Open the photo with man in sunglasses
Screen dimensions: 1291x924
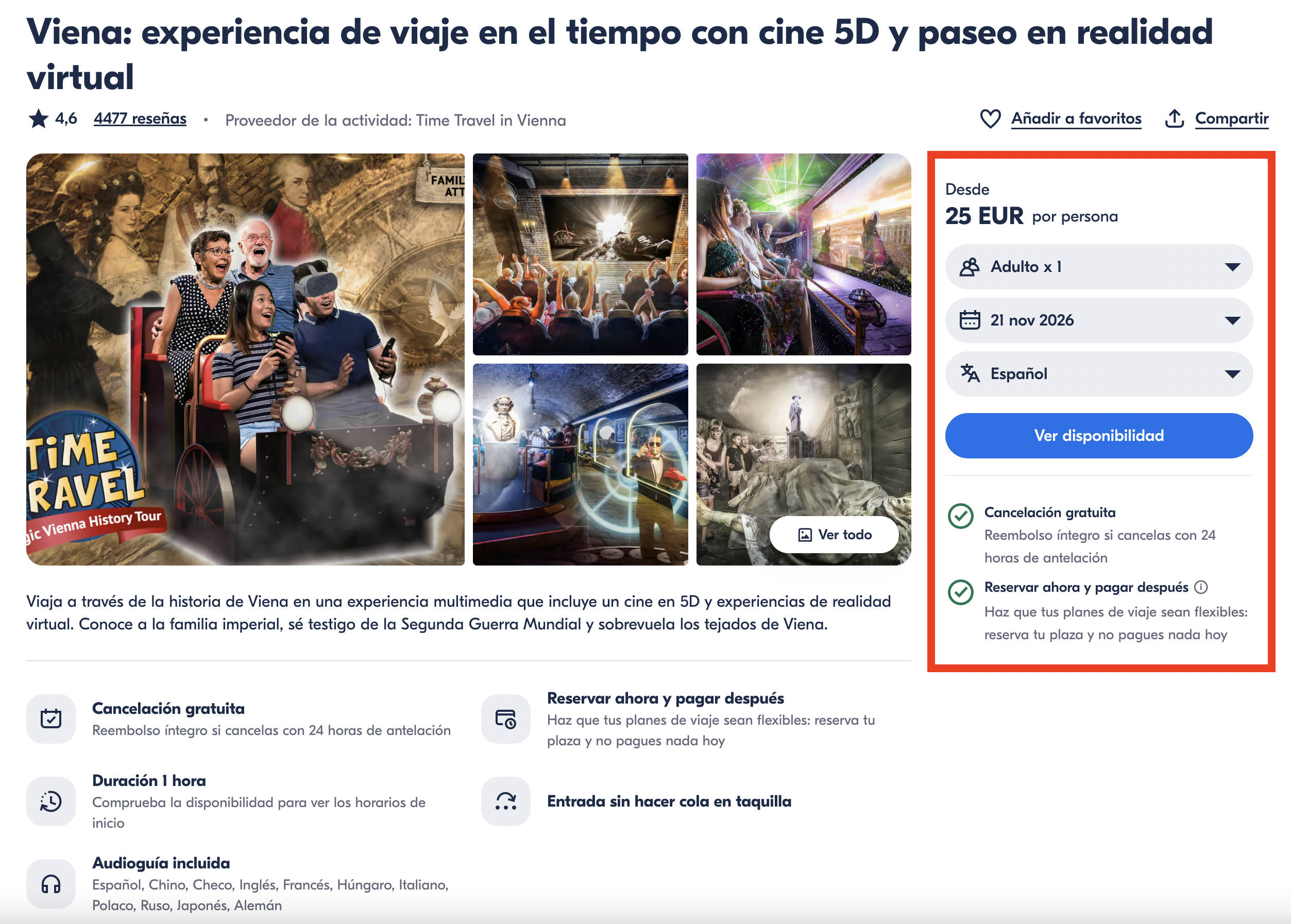pyautogui.click(x=581, y=464)
